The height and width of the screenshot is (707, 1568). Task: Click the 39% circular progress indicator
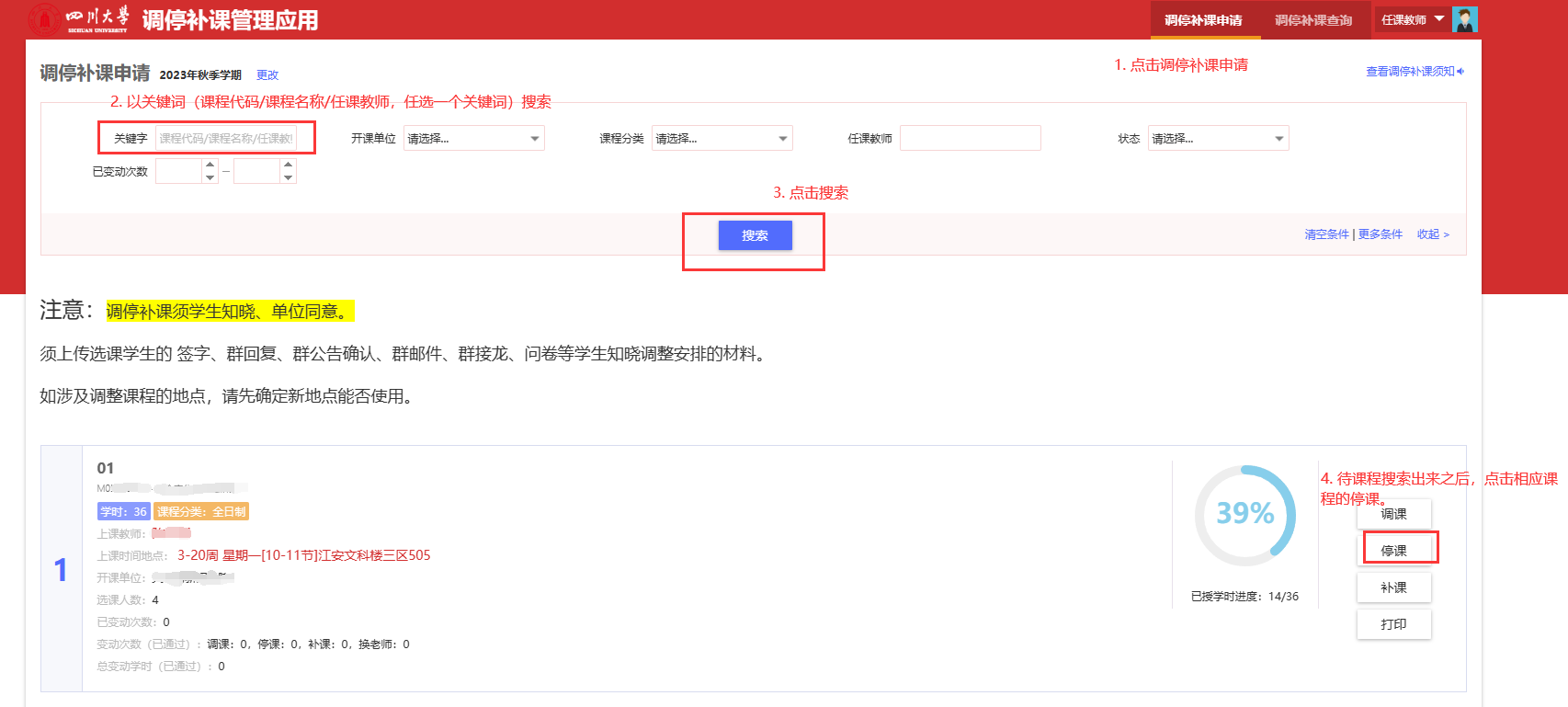[x=1244, y=514]
